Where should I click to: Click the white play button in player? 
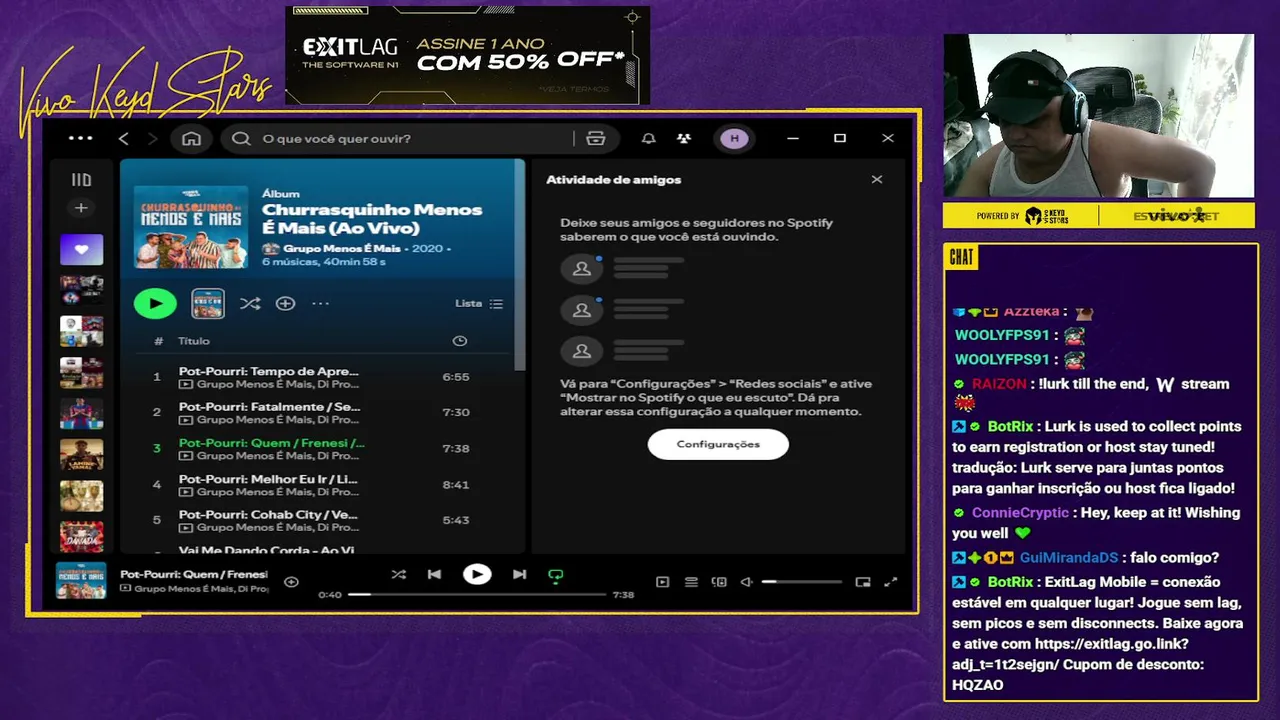pyautogui.click(x=477, y=574)
